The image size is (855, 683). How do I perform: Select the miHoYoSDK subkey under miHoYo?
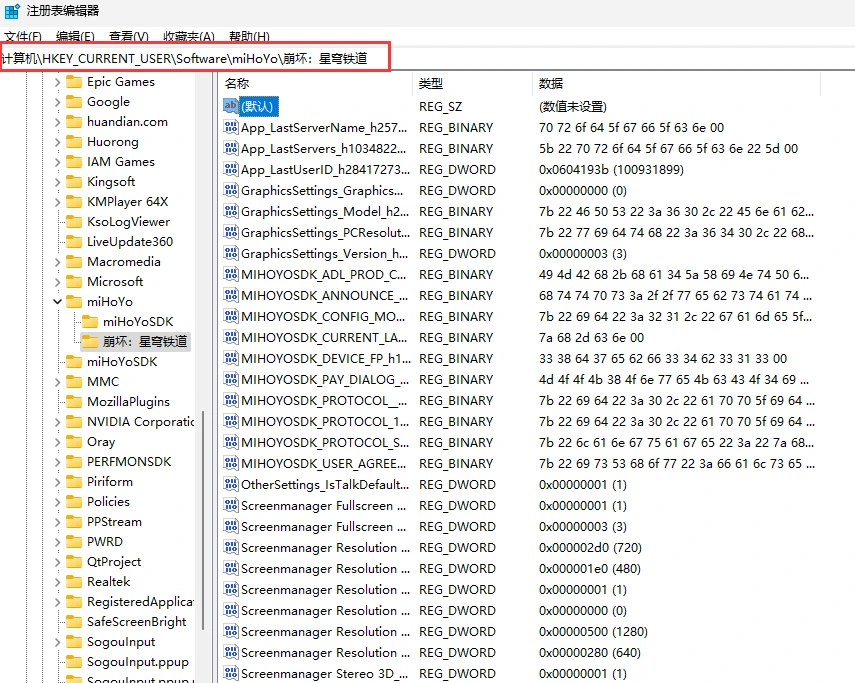138,322
